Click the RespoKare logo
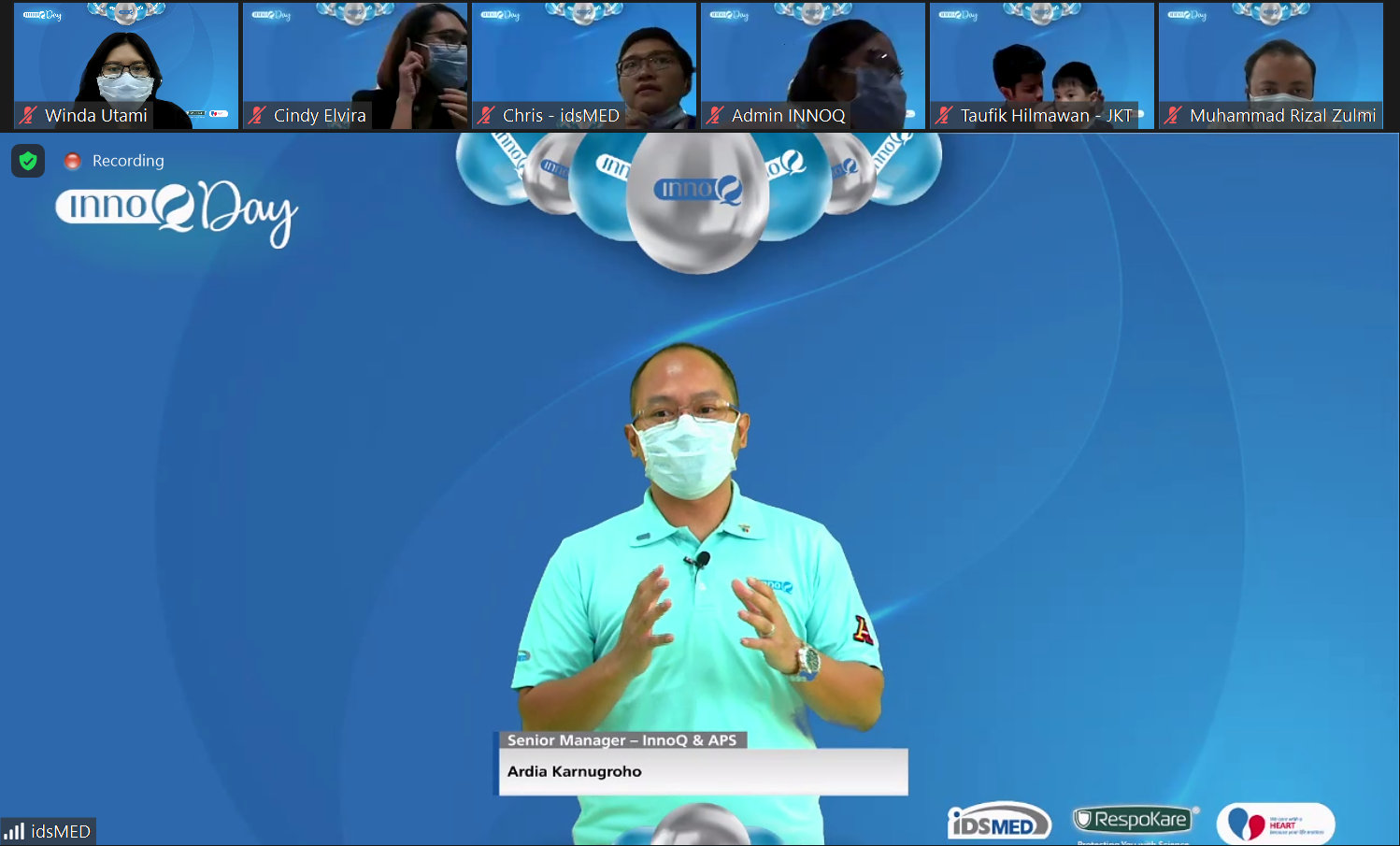 (1134, 820)
